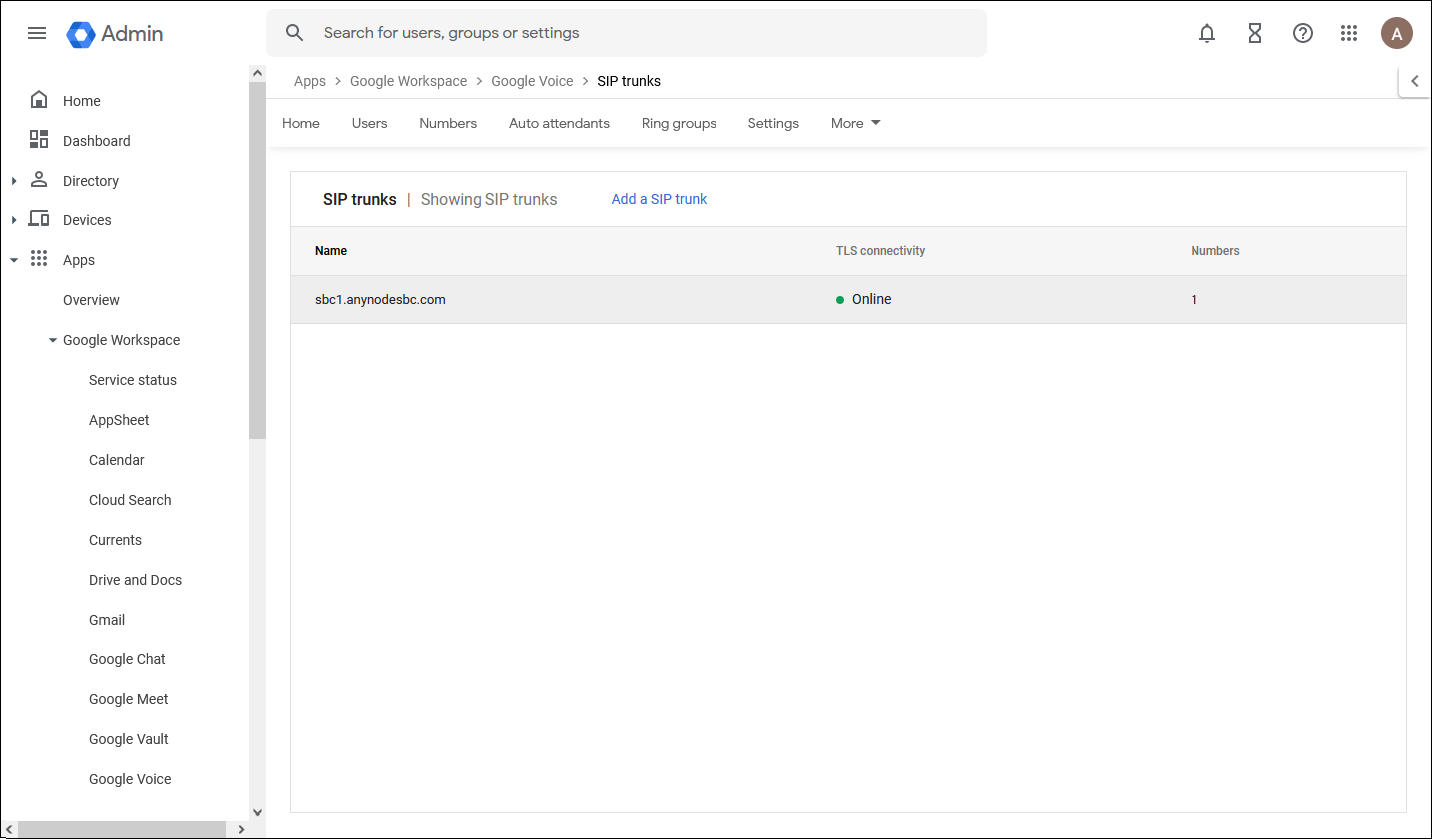Click the Home house icon in sidebar
The image size is (1433, 840).
(39, 100)
